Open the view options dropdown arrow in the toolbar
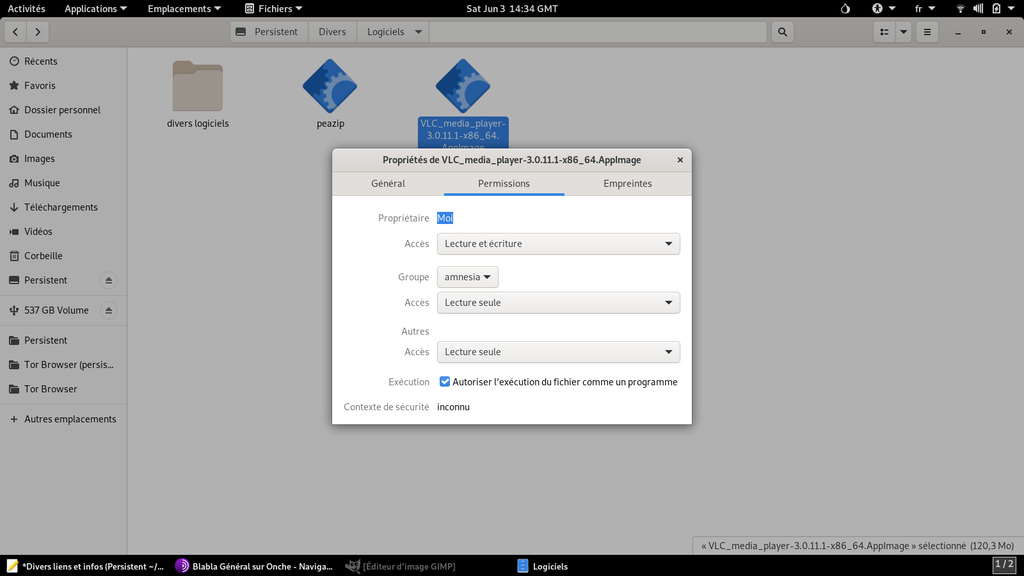The width and height of the screenshot is (1024, 576). coord(904,32)
